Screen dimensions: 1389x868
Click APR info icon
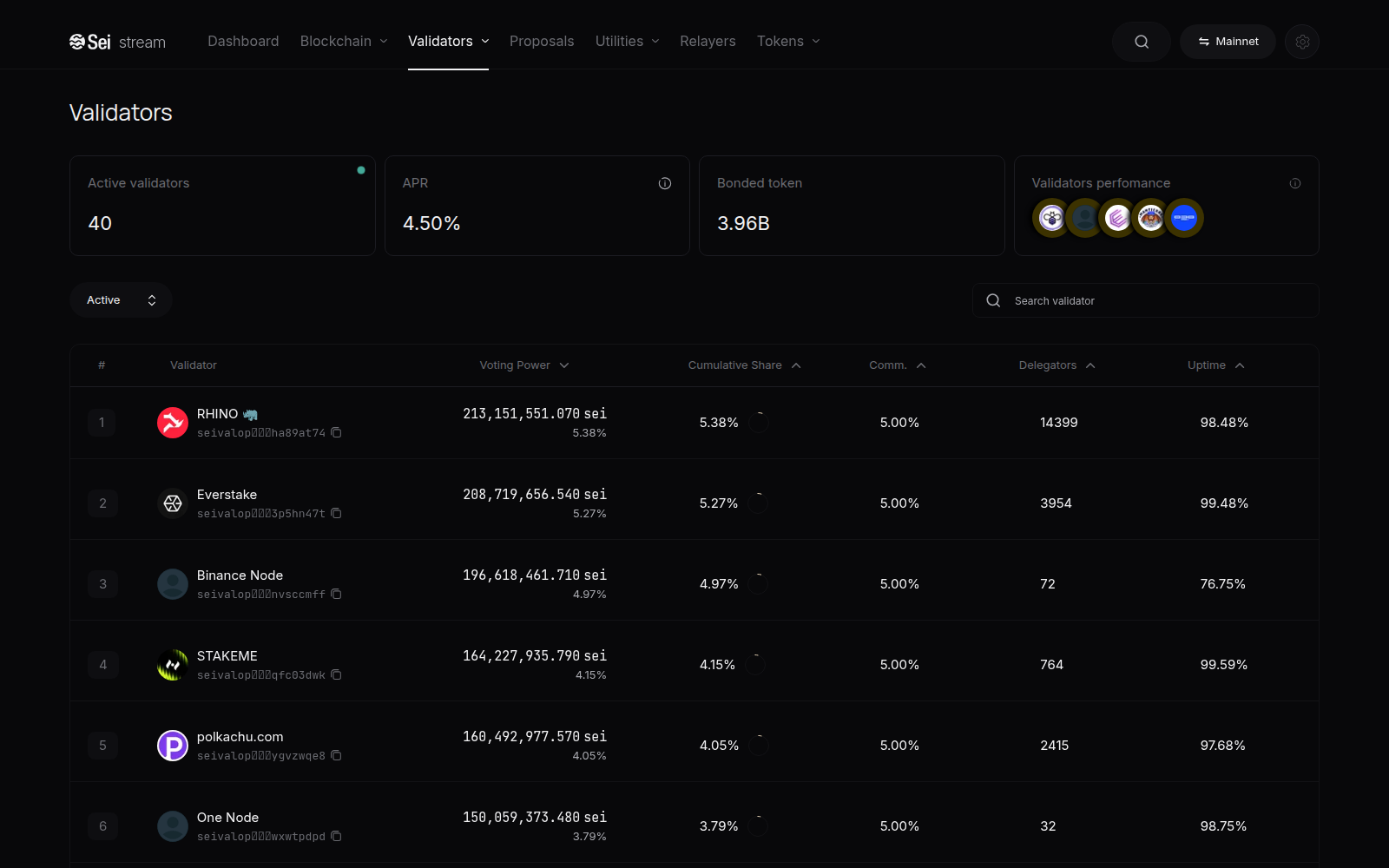click(x=665, y=183)
